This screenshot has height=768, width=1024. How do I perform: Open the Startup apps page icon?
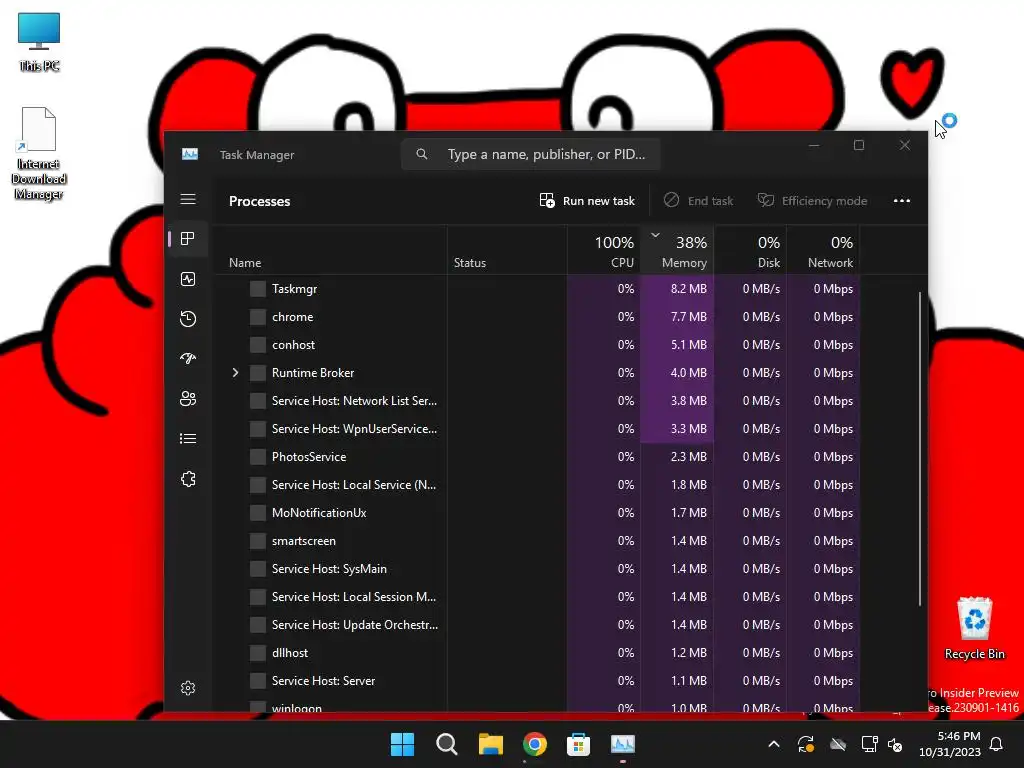pyautogui.click(x=188, y=359)
